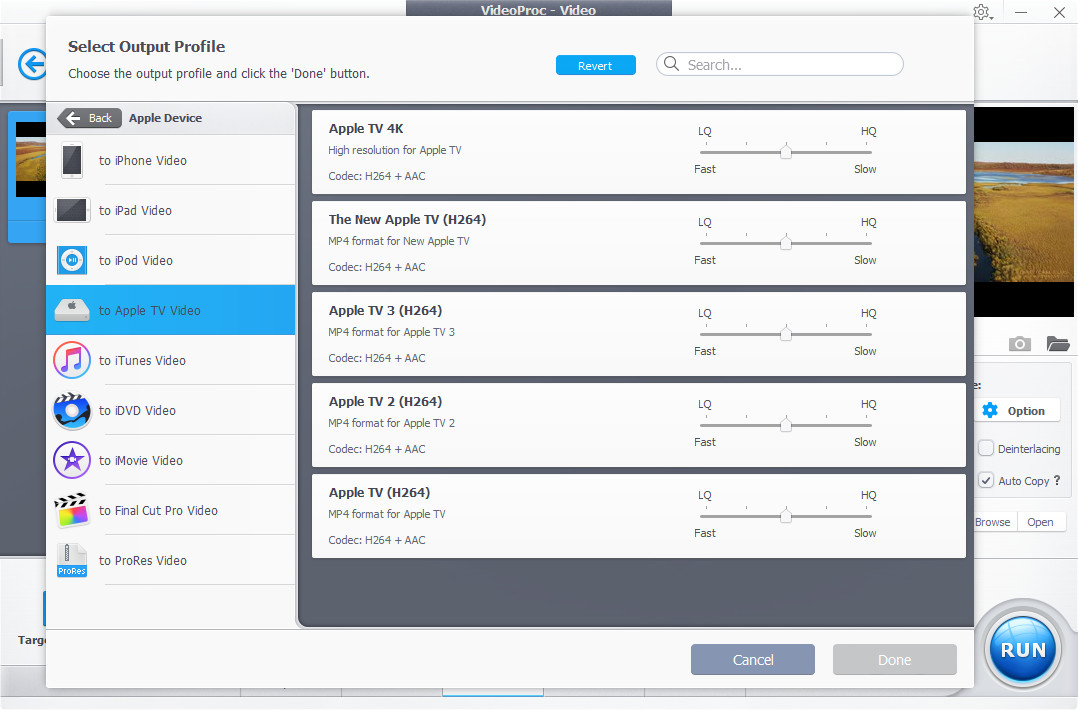Enable the Deinterlacing checkbox
The image size is (1078, 710).
[986, 448]
